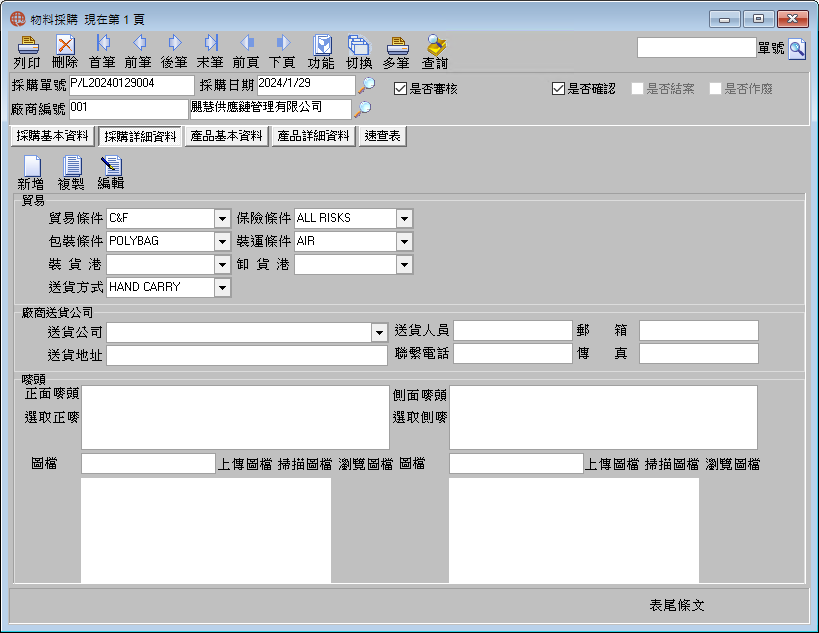The height and width of the screenshot is (633, 819).
Task: Switch to 速查表 tab
Action: pyautogui.click(x=382, y=136)
